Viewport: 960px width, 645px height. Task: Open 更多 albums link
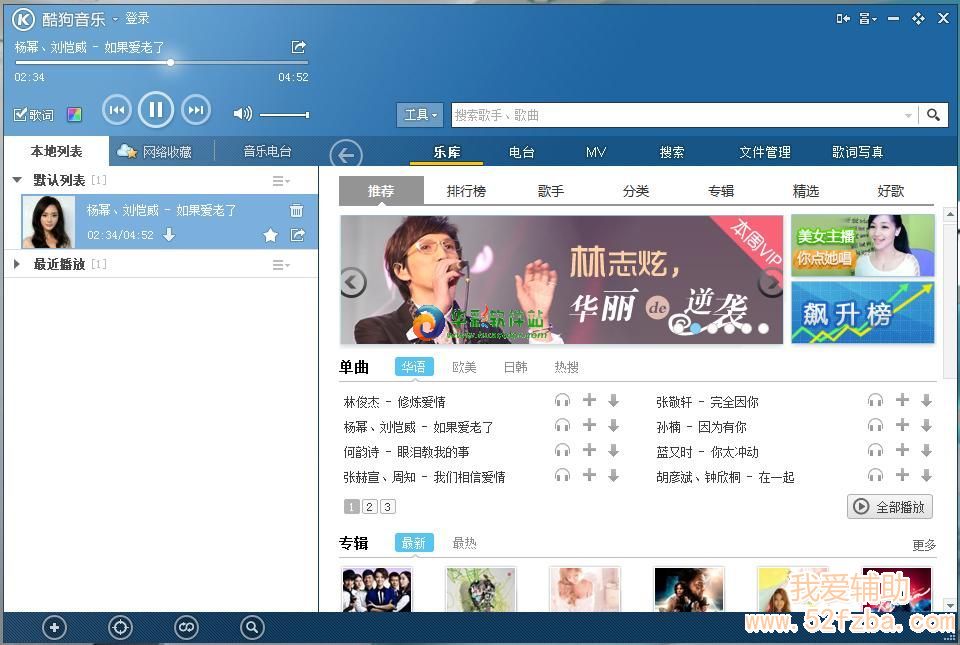[924, 545]
